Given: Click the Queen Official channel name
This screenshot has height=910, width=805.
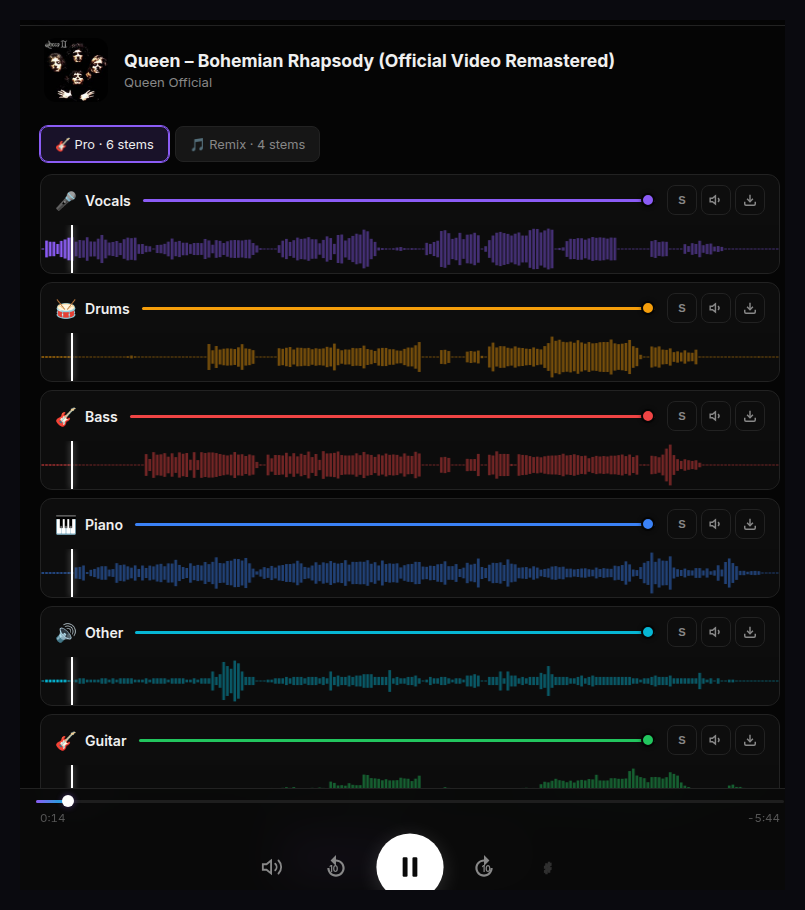Looking at the screenshot, I should [x=168, y=83].
